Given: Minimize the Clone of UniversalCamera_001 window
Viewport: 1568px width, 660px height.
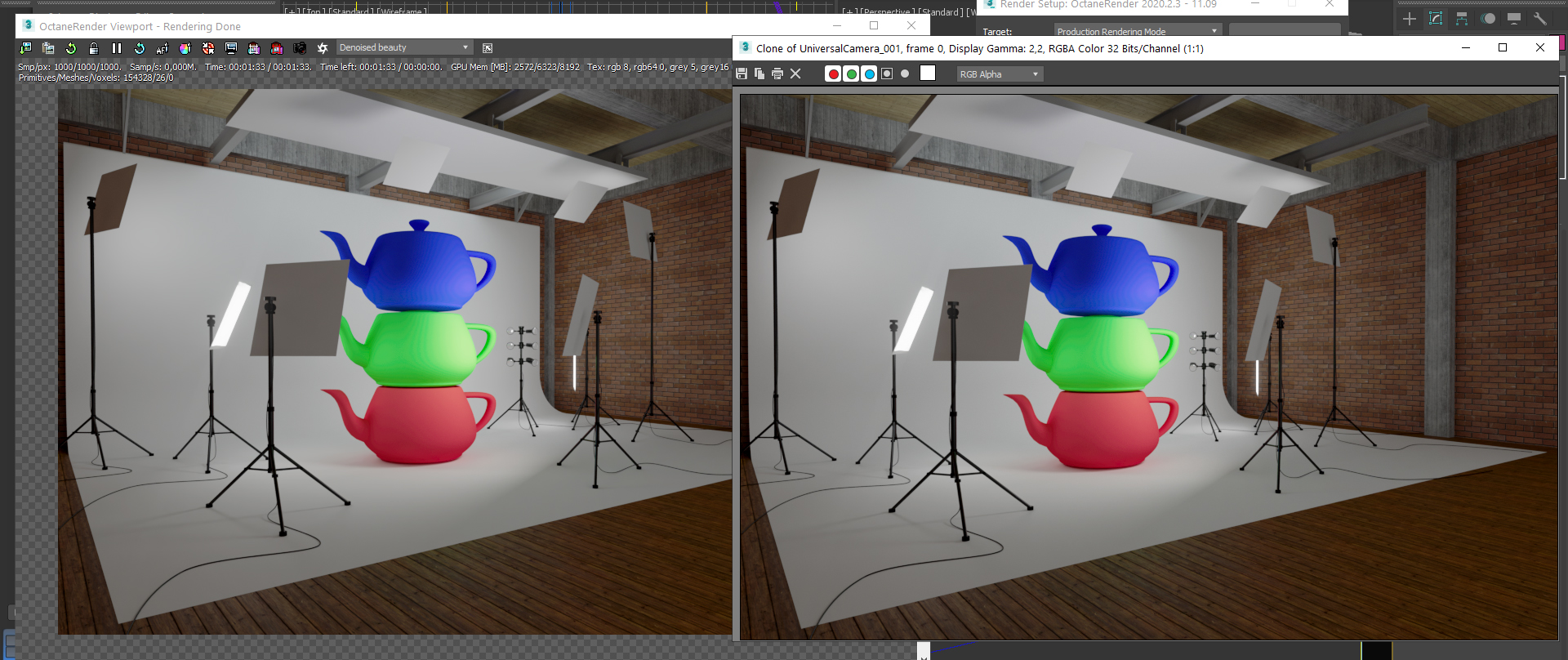Looking at the screenshot, I should click(x=1466, y=47).
